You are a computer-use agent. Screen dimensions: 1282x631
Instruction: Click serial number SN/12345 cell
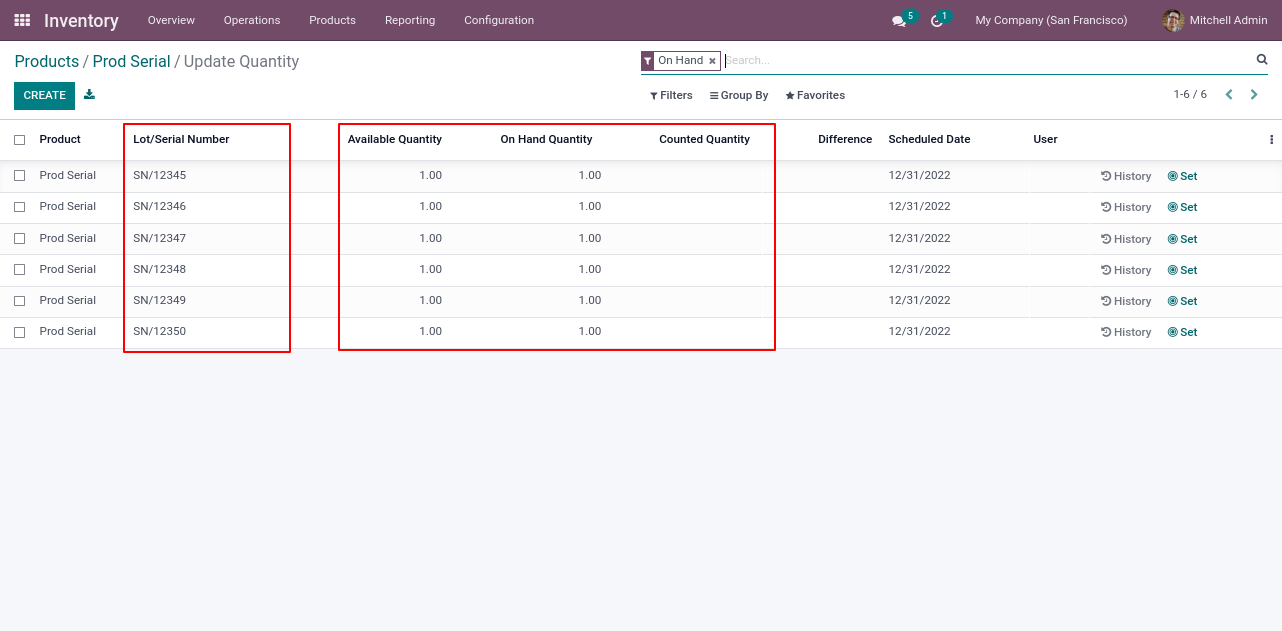tap(160, 176)
